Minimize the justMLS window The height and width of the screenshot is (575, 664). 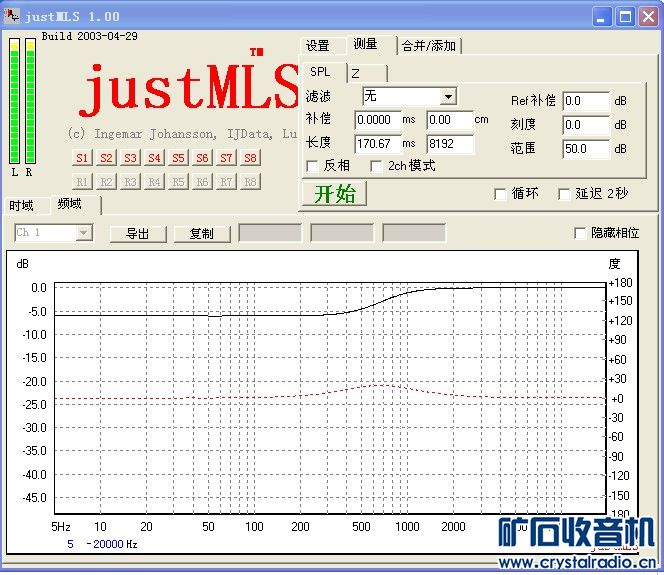click(x=601, y=17)
